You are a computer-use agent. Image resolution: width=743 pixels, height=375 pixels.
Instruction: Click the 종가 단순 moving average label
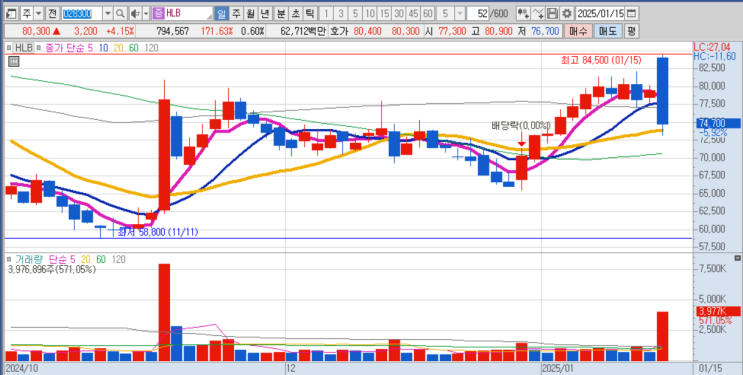tap(64, 47)
